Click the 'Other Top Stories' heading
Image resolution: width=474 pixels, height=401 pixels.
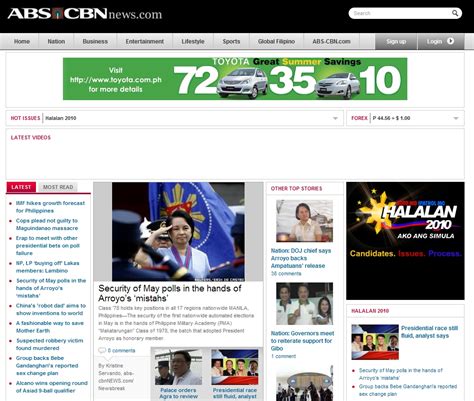296,189
